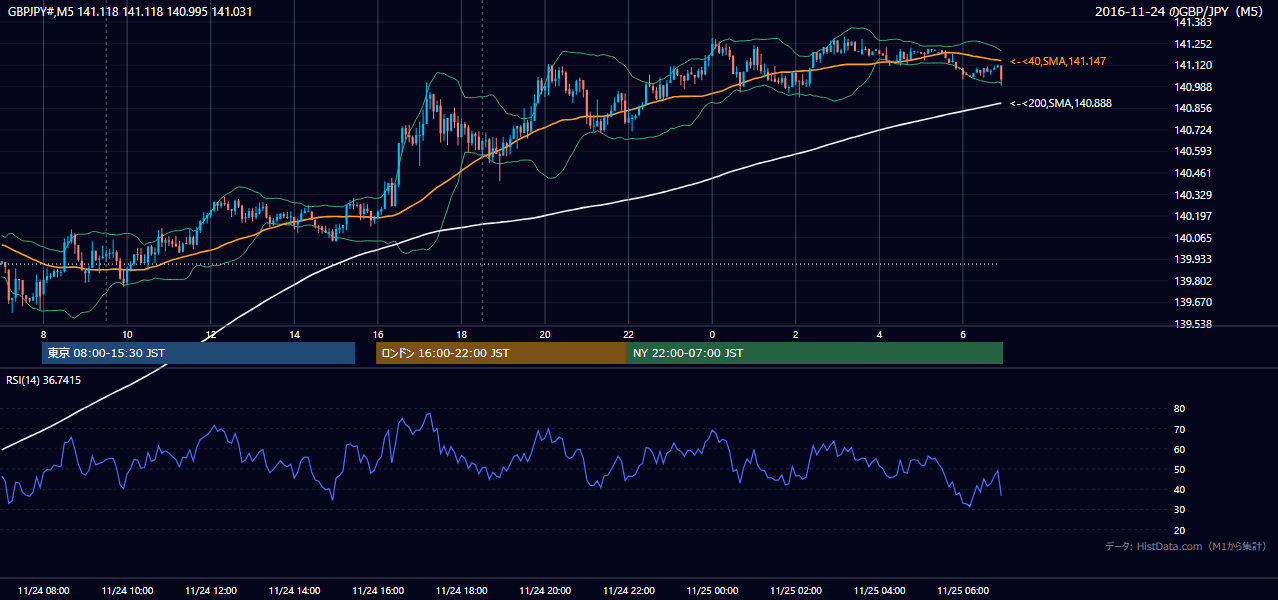Click RSI scale value 50
The width and height of the screenshot is (1278, 600).
point(1179,469)
